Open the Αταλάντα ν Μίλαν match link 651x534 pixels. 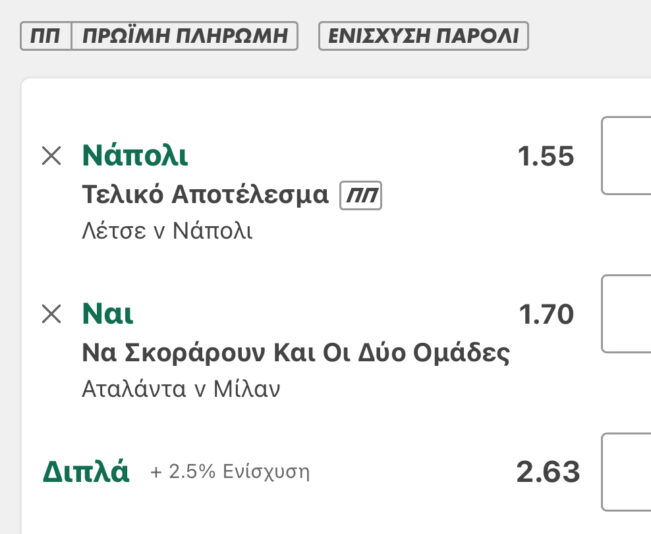click(x=181, y=389)
